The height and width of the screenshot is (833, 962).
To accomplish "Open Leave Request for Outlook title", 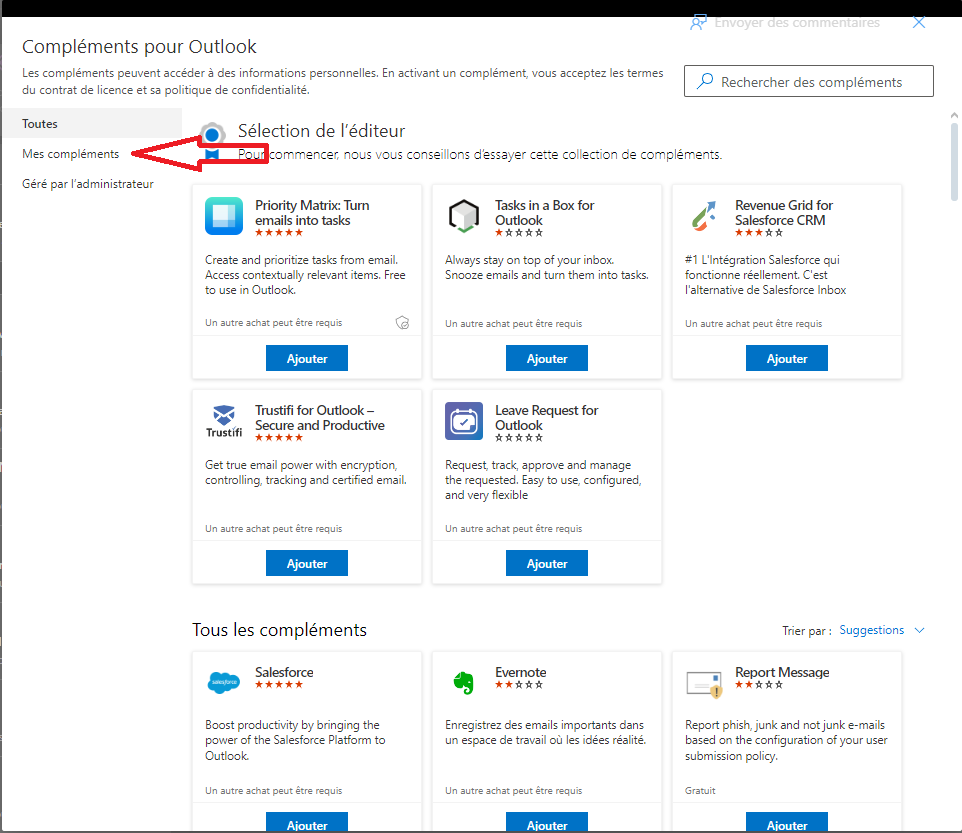I will [x=546, y=417].
